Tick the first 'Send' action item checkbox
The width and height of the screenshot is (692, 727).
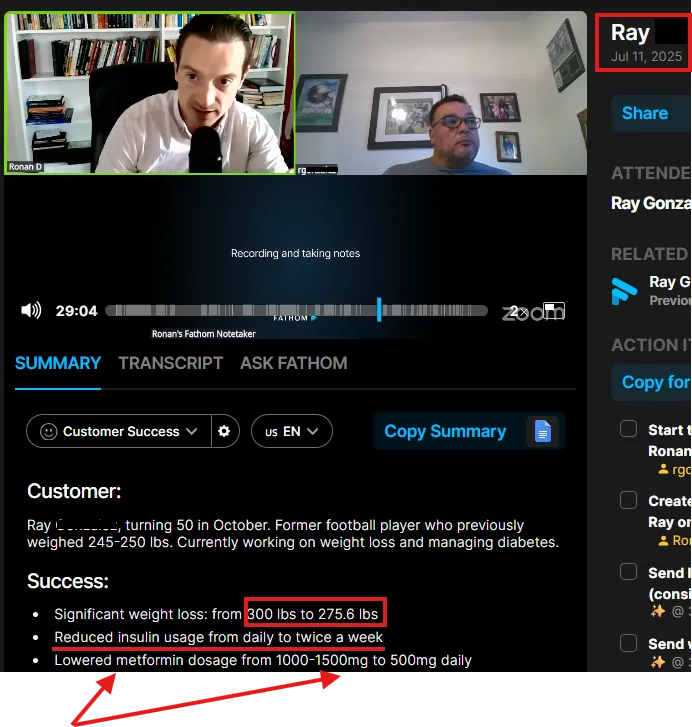629,572
